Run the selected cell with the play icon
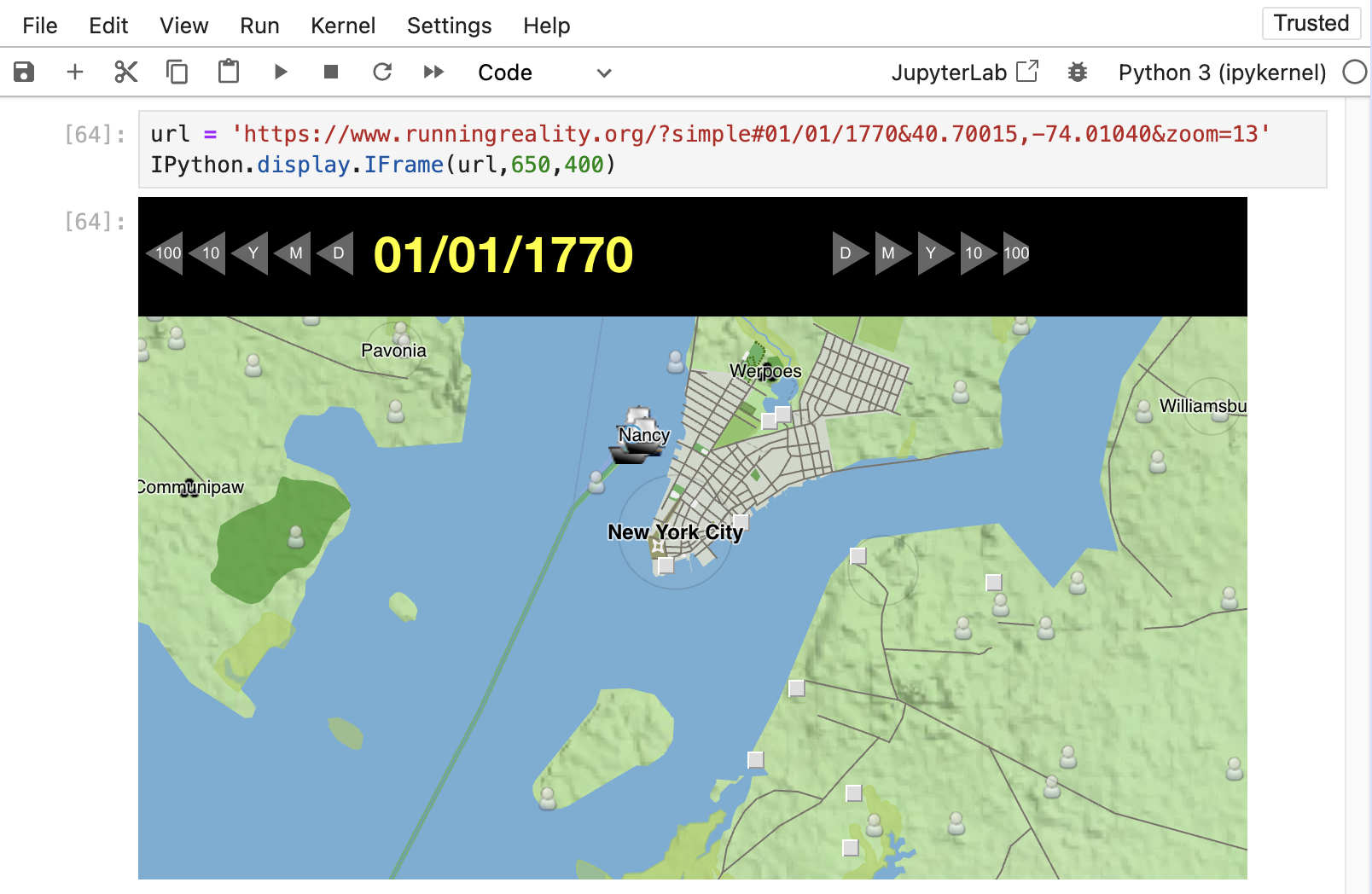 [x=280, y=73]
